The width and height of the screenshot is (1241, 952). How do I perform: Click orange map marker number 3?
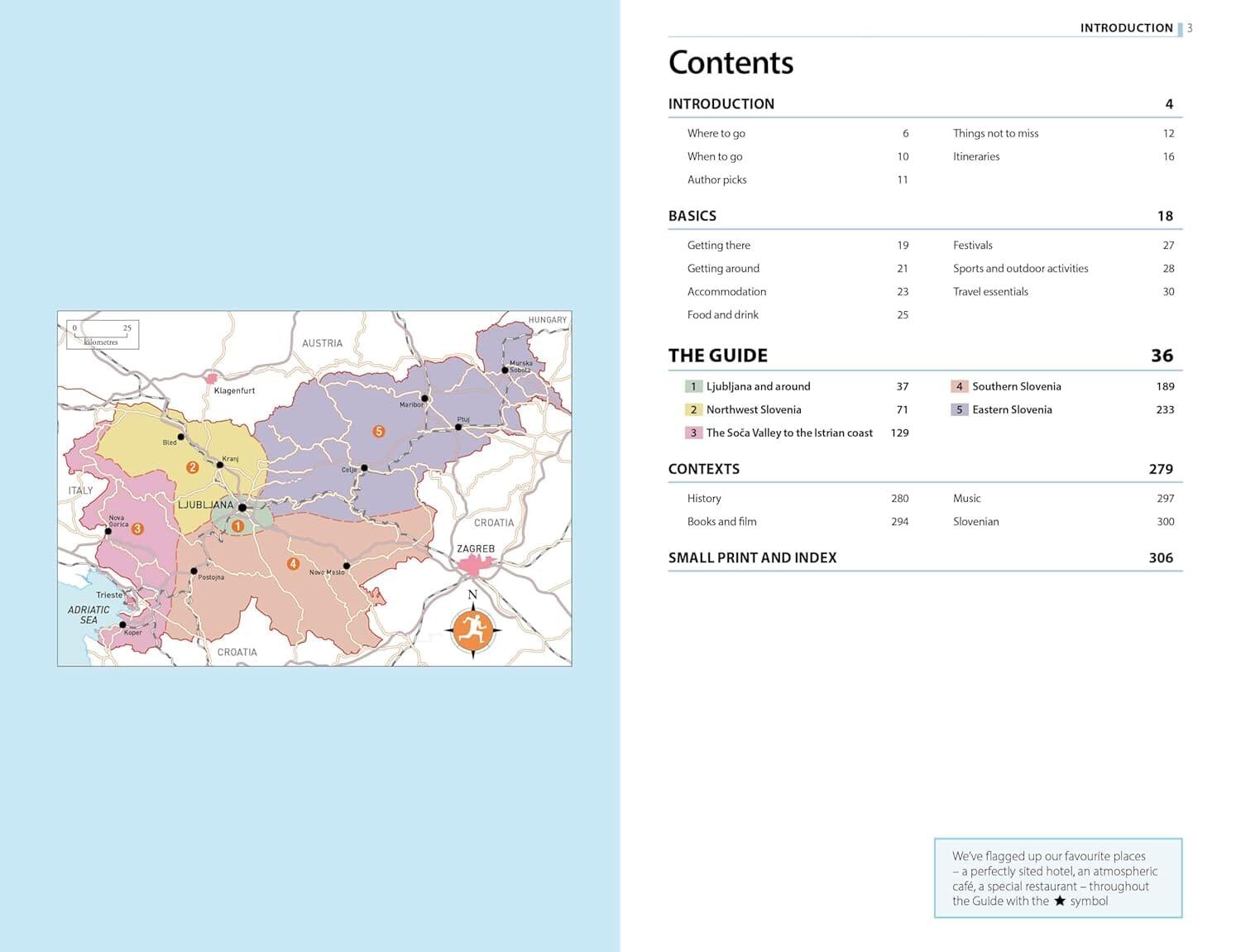(138, 529)
